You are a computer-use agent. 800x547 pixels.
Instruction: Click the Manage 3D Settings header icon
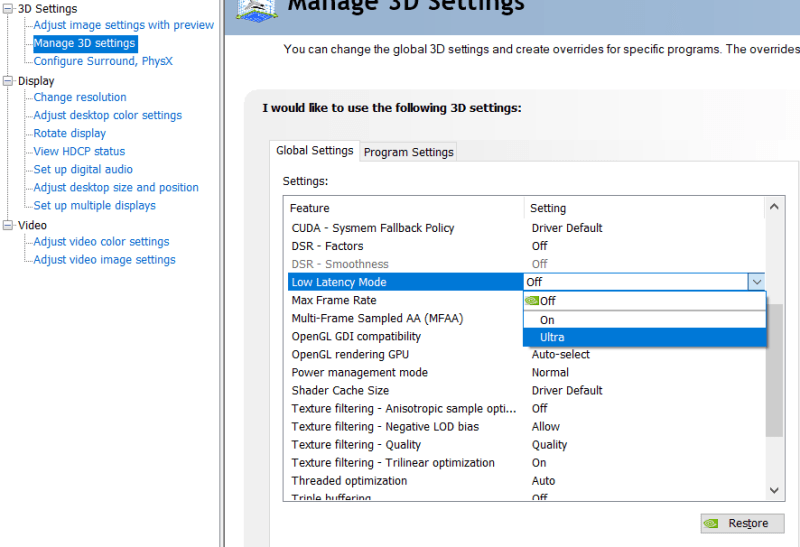click(x=258, y=10)
